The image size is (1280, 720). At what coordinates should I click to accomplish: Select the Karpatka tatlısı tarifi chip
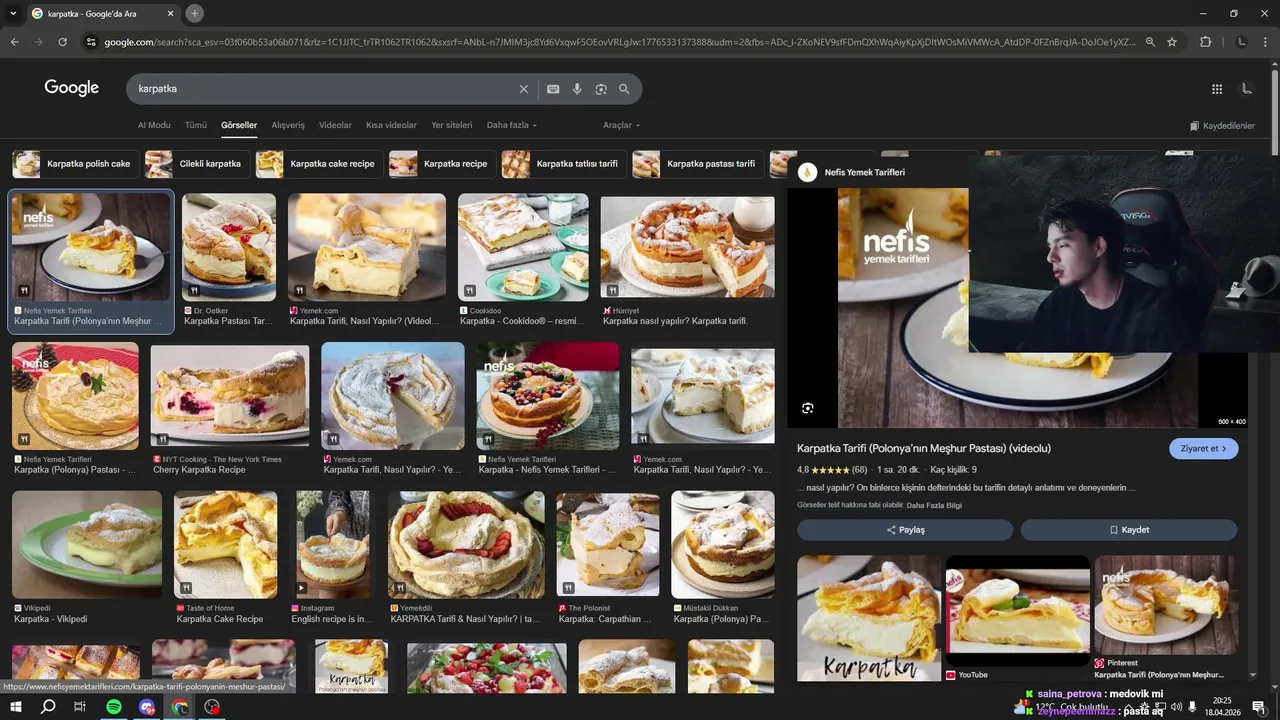(x=564, y=164)
